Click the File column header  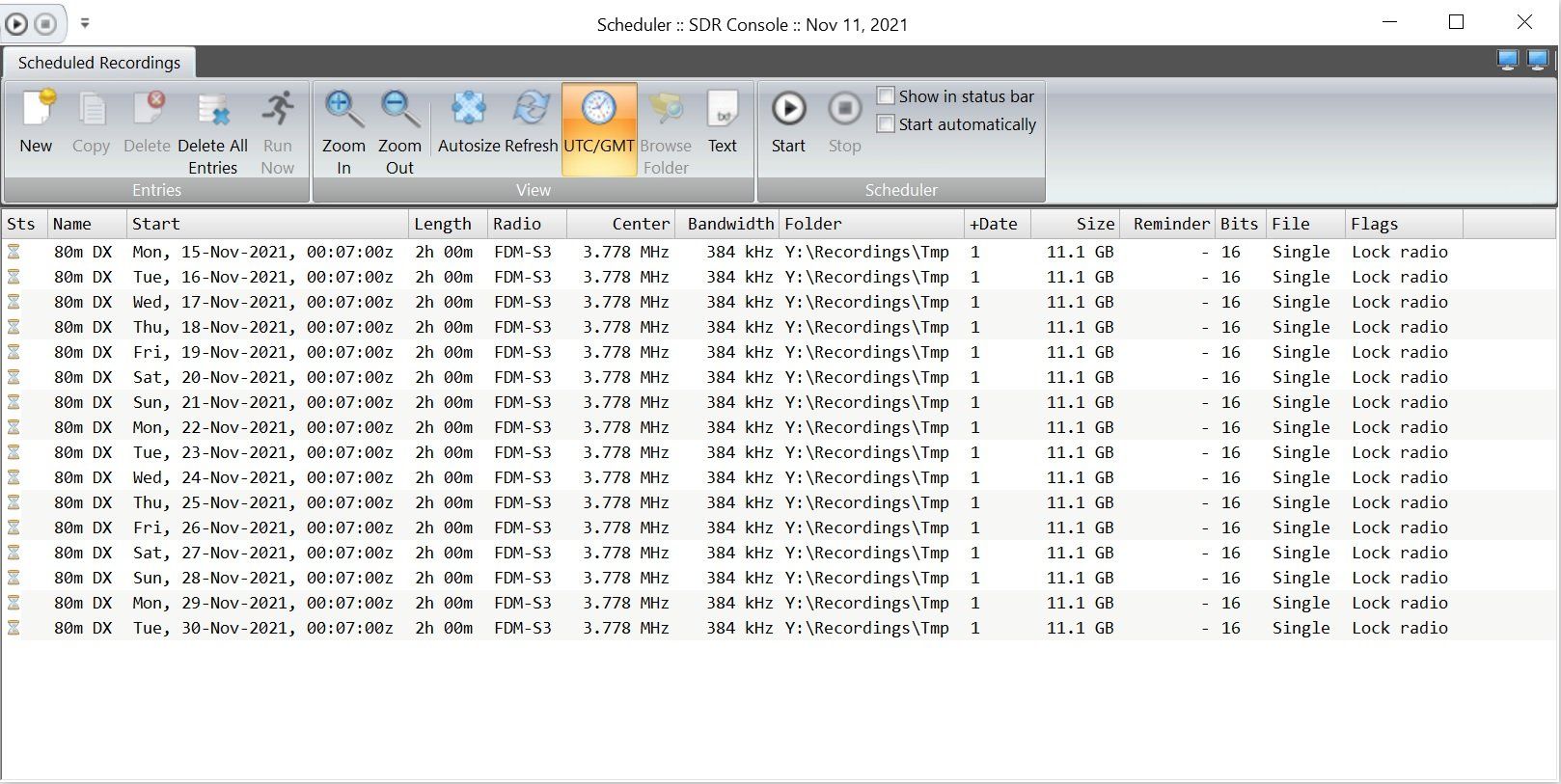point(1305,224)
